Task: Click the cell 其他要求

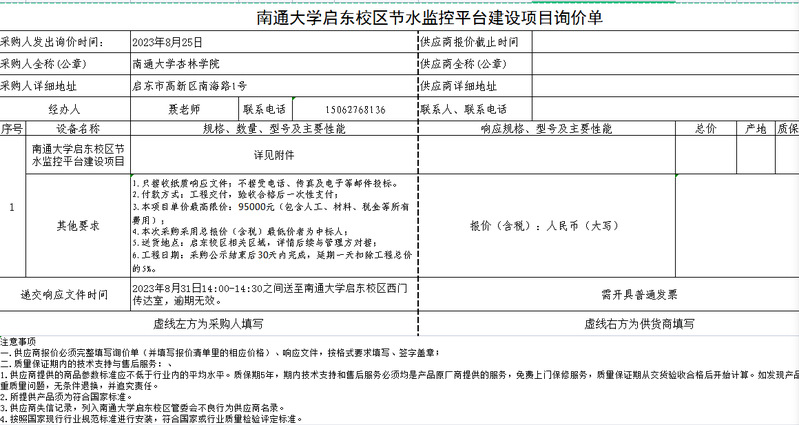Action: click(78, 226)
